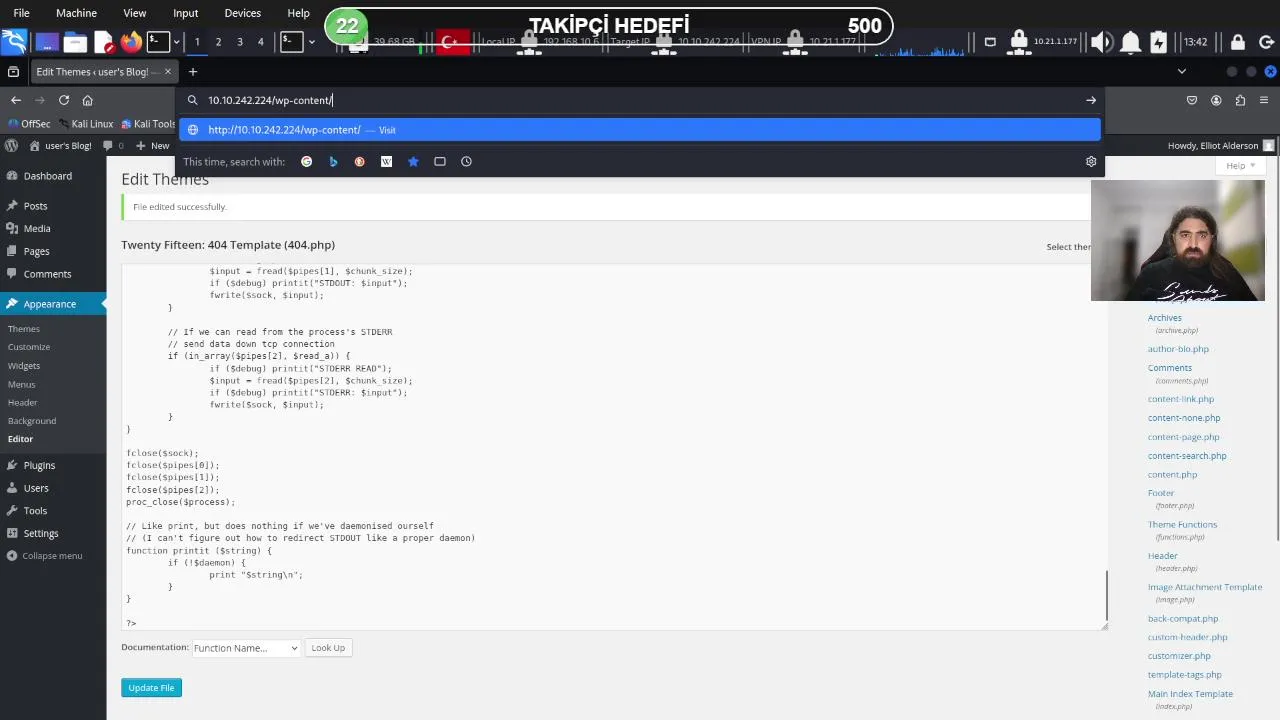The height and width of the screenshot is (720, 1280).
Task: Open search settings gear in dropdown
Action: click(x=1091, y=161)
